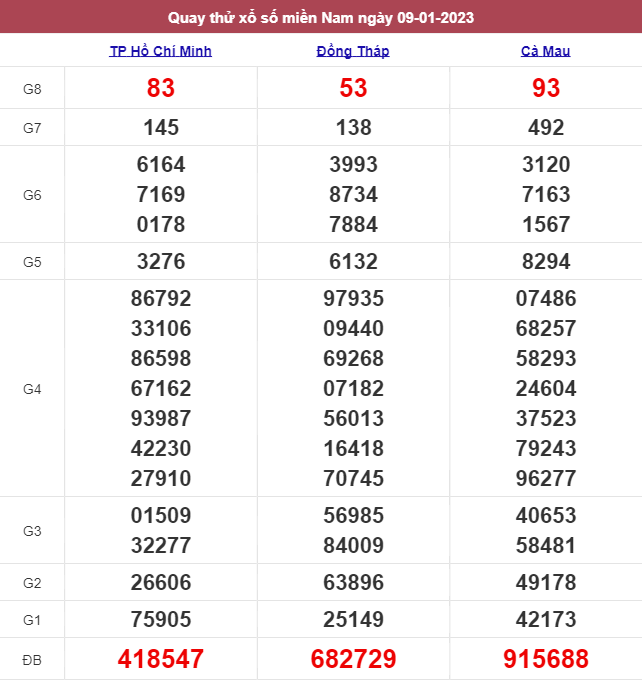Click the red G8 number 83
The height and width of the screenshot is (680, 642).
pos(161,89)
